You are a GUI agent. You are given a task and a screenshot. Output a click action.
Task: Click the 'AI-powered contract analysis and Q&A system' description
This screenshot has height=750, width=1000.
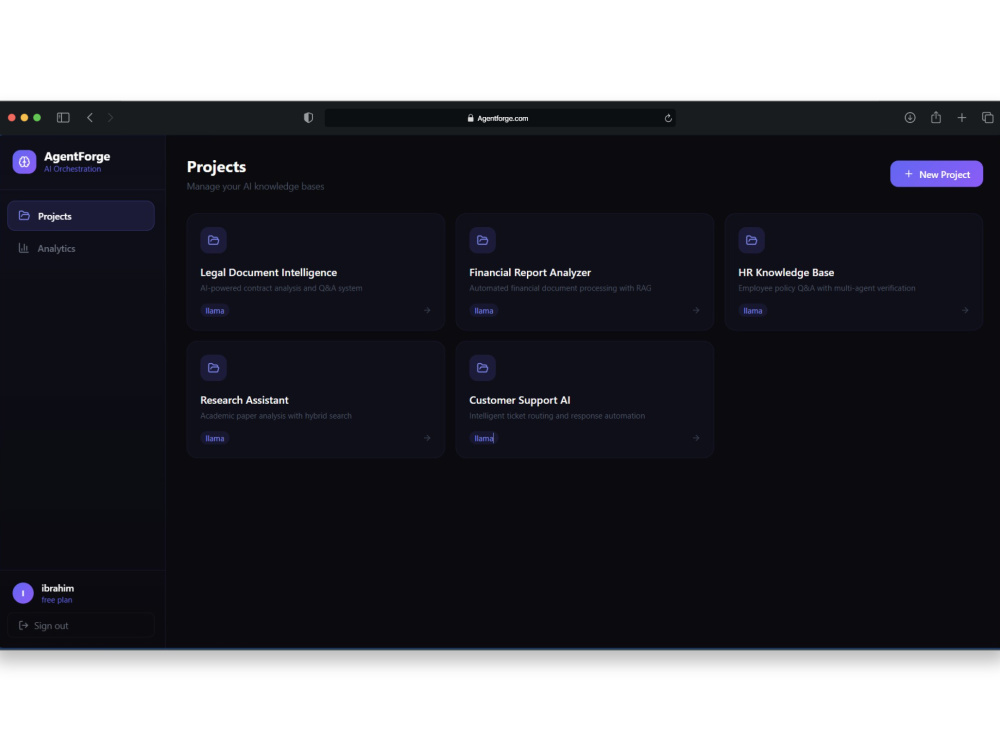point(281,288)
